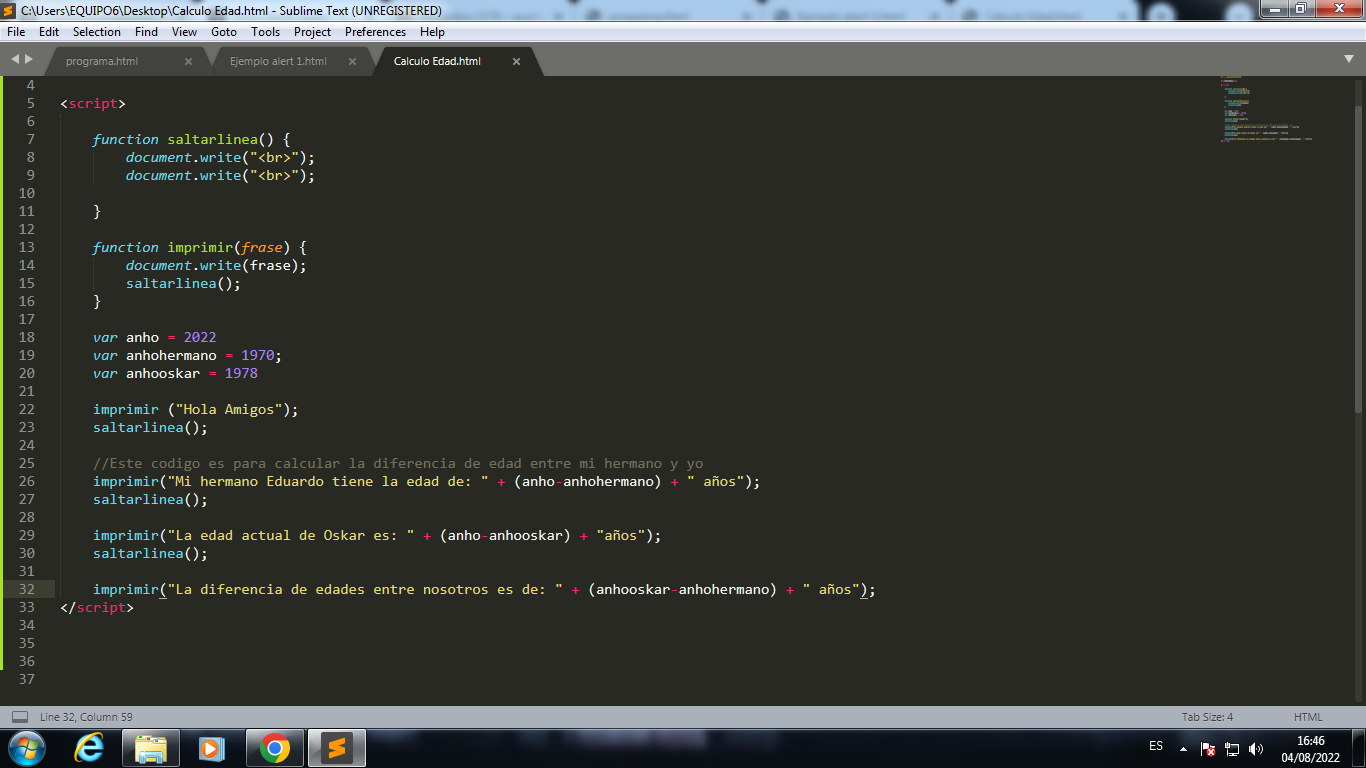Click the Sublime Text taskbar icon
Image resolution: width=1366 pixels, height=768 pixels.
coord(337,748)
